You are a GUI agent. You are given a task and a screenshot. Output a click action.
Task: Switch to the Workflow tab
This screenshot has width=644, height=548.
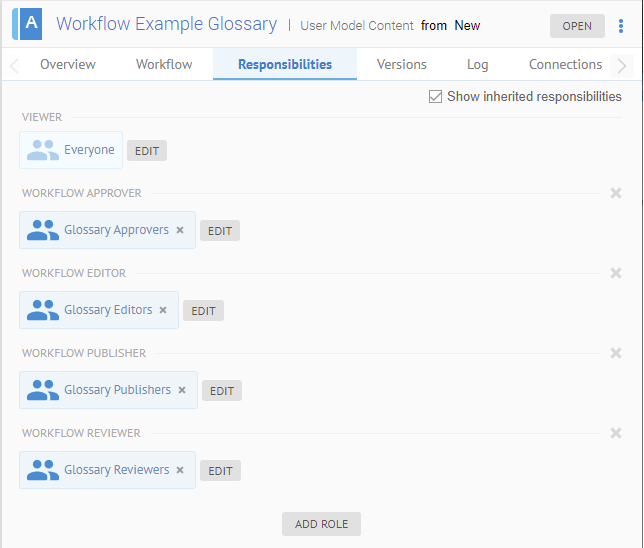(164, 64)
